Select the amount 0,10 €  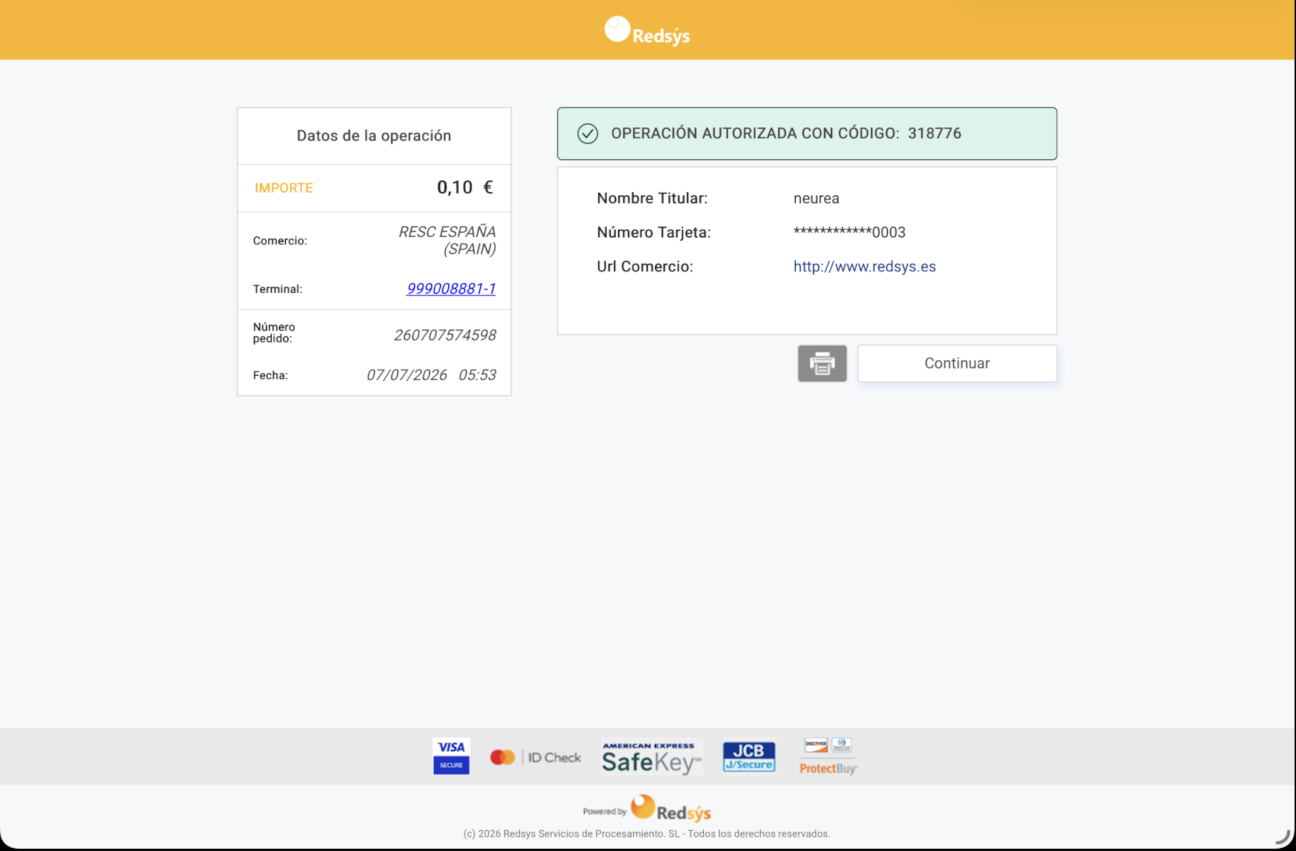465,187
